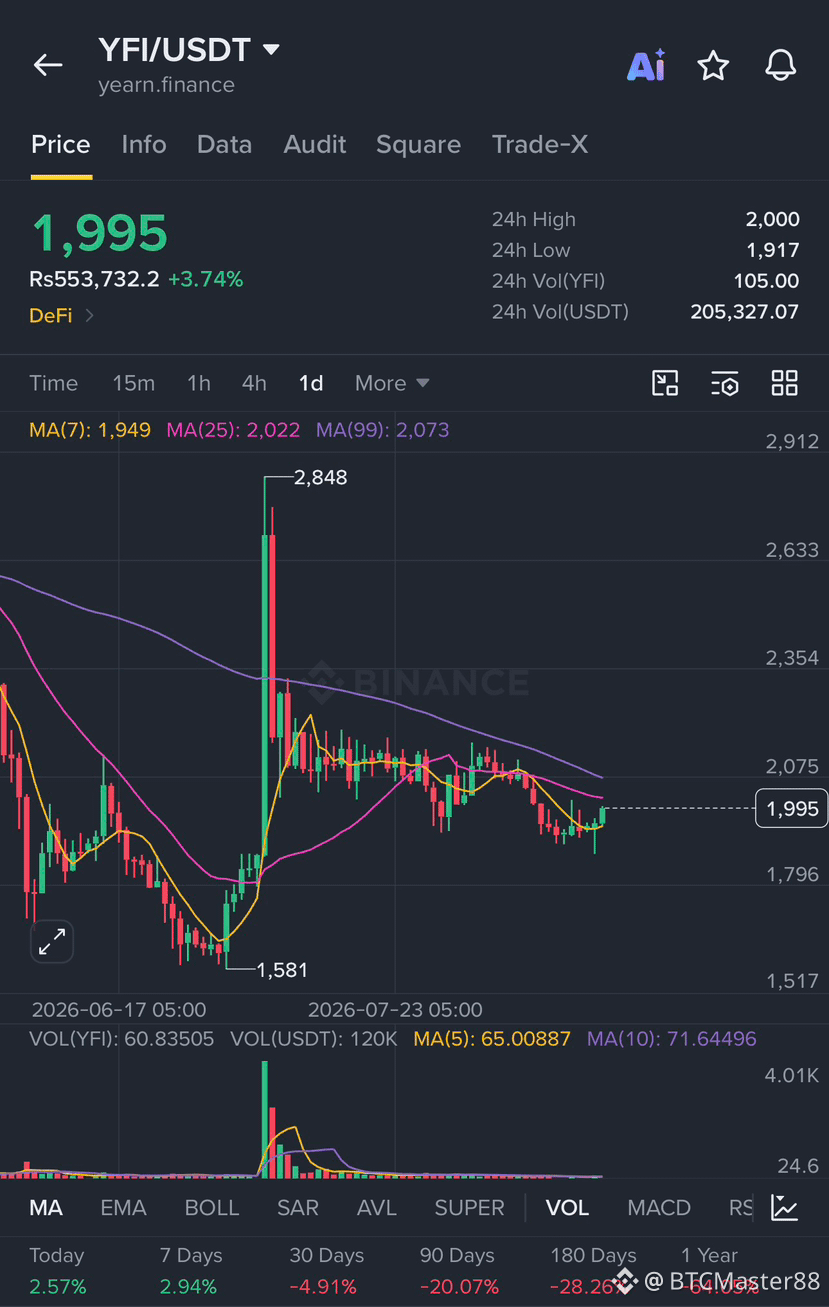The height and width of the screenshot is (1307, 829).
Task: Click the MA(7): 1,949 label
Action: 90,430
